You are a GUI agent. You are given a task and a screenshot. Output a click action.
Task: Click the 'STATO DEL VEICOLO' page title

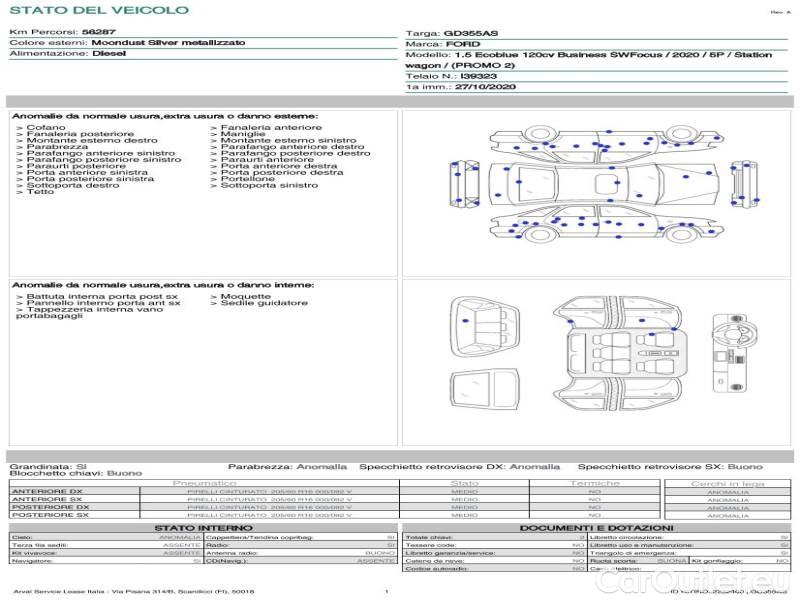(x=98, y=11)
